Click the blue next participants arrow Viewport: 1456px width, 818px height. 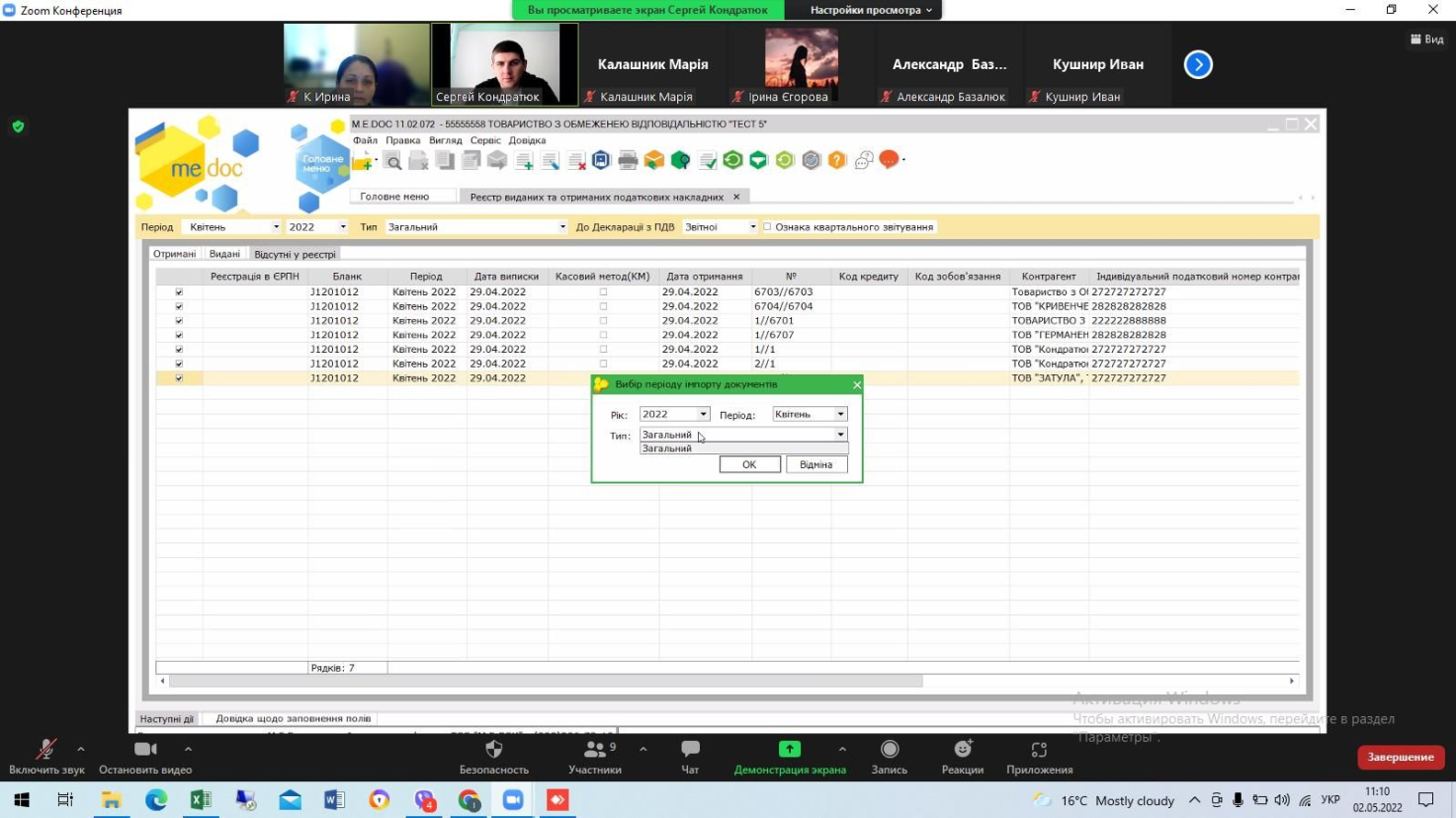(x=1198, y=64)
